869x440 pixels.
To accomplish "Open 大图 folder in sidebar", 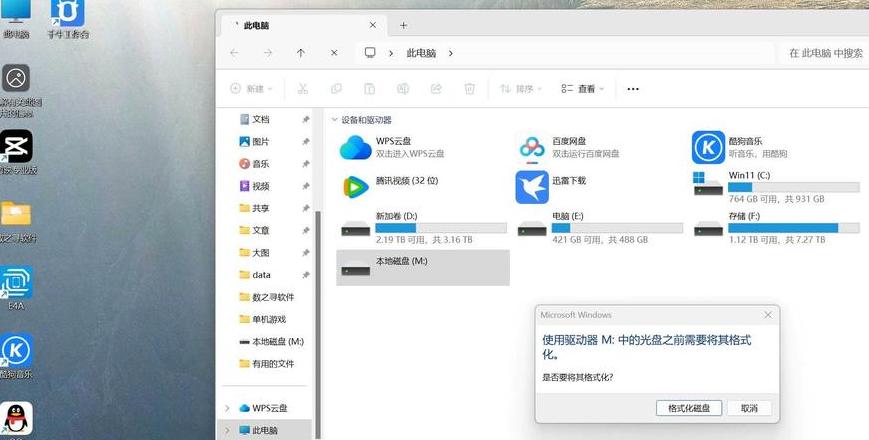I will click(260, 252).
